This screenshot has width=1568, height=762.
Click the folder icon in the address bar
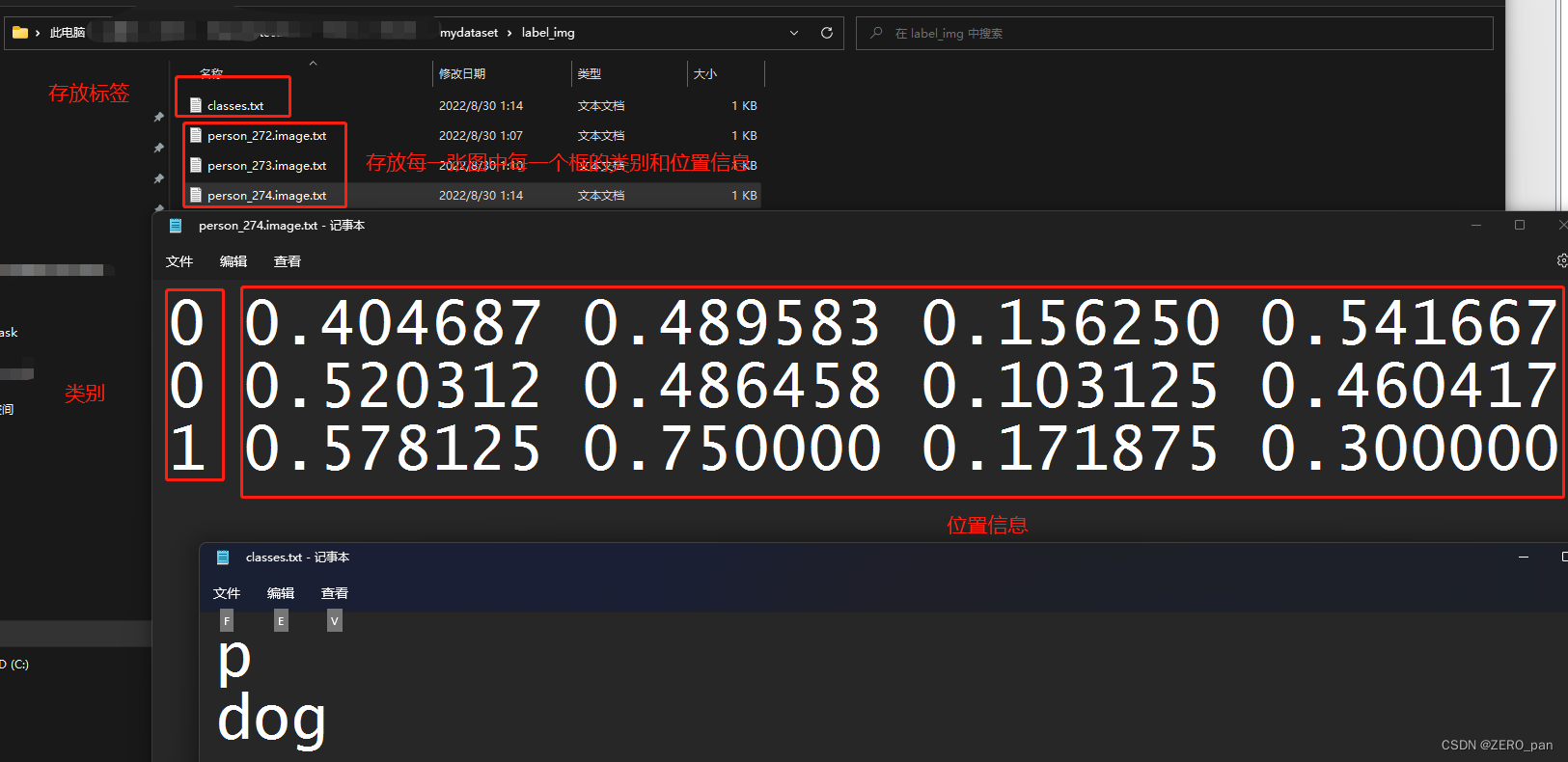click(x=19, y=33)
